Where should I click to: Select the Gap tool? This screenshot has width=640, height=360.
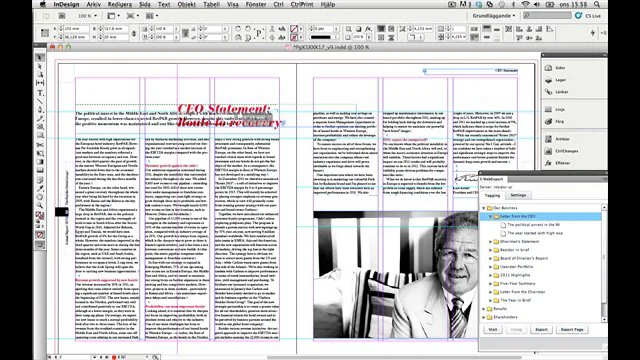pos(40,83)
